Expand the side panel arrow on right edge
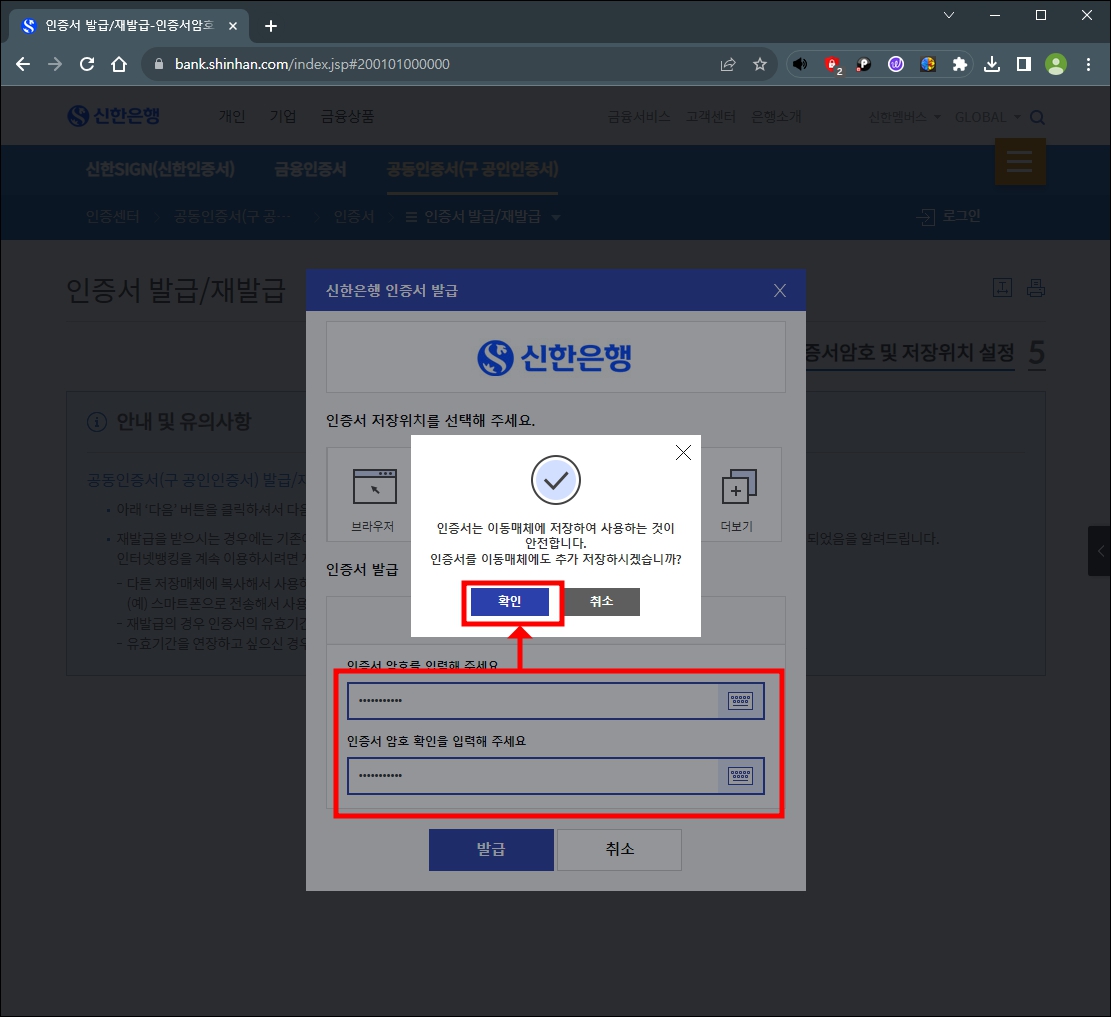The height and width of the screenshot is (1017, 1111). 1100,551
